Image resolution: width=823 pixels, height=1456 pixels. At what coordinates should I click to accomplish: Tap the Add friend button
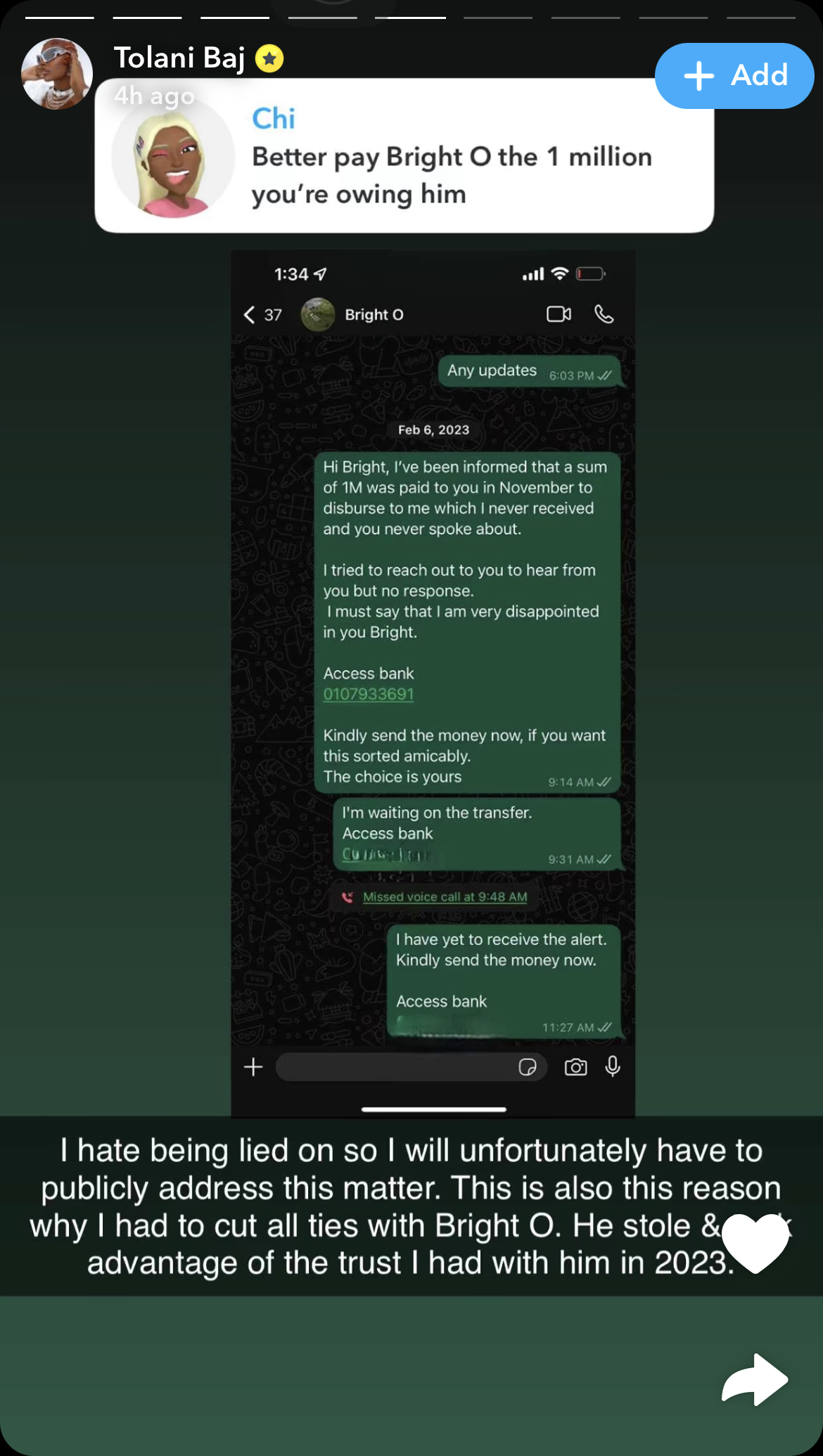(x=734, y=76)
